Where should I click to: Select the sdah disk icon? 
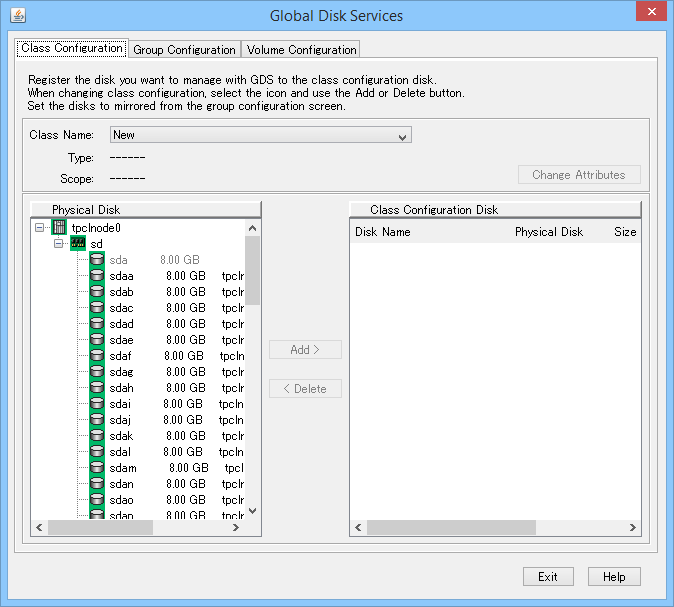point(97,387)
